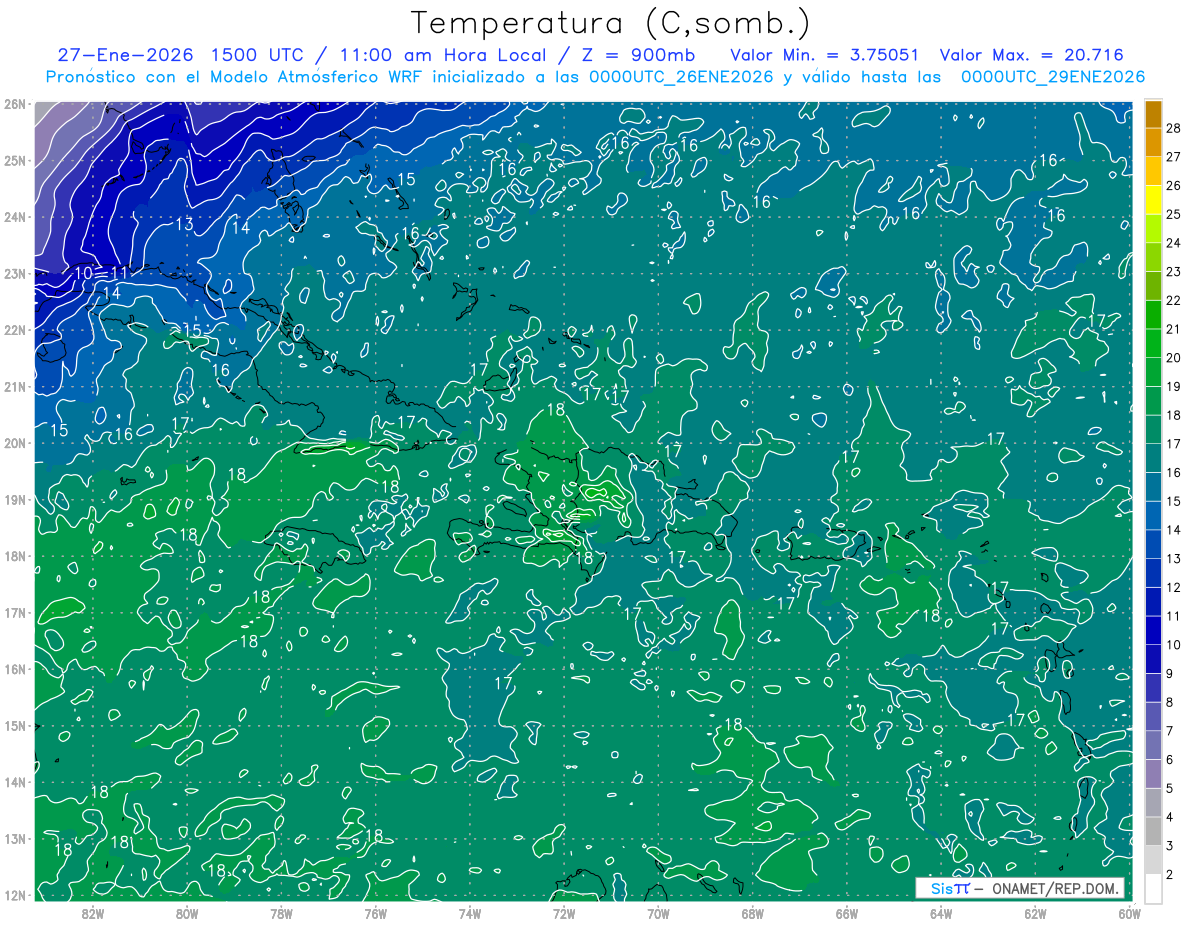Click the legend value "22"
This screenshot has width=1200, height=927.
[x=1173, y=300]
